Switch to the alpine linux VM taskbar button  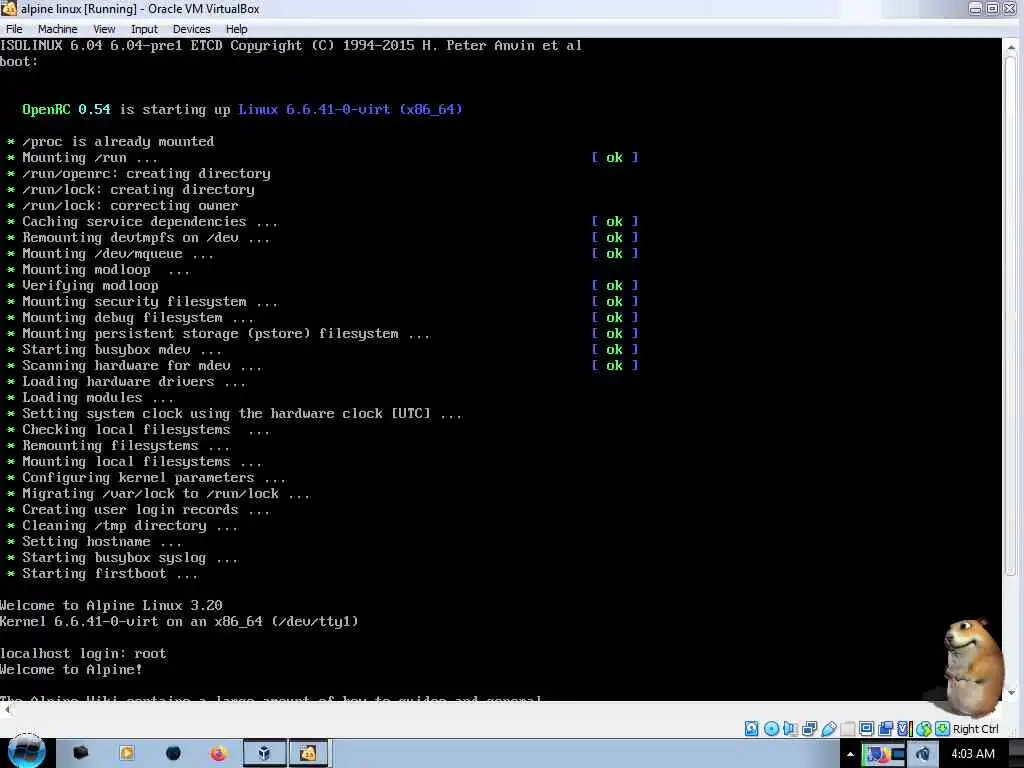(x=308, y=753)
